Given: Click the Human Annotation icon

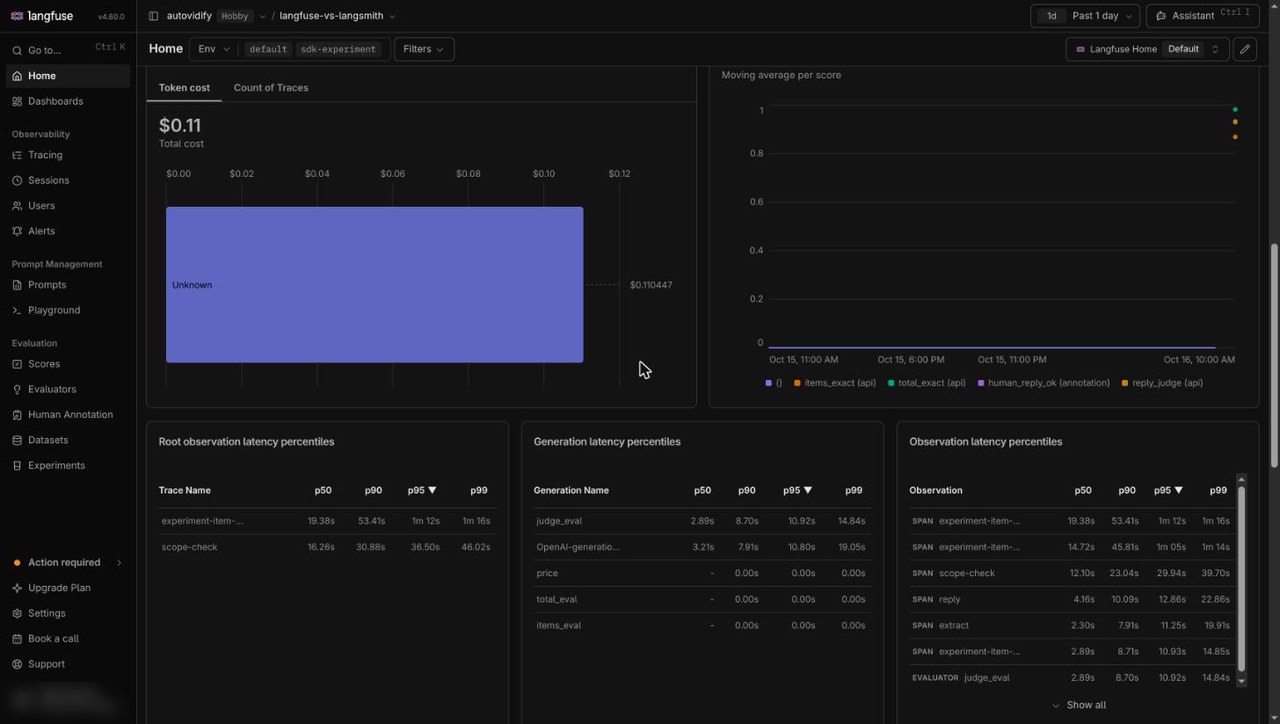Looking at the screenshot, I should coord(17,415).
